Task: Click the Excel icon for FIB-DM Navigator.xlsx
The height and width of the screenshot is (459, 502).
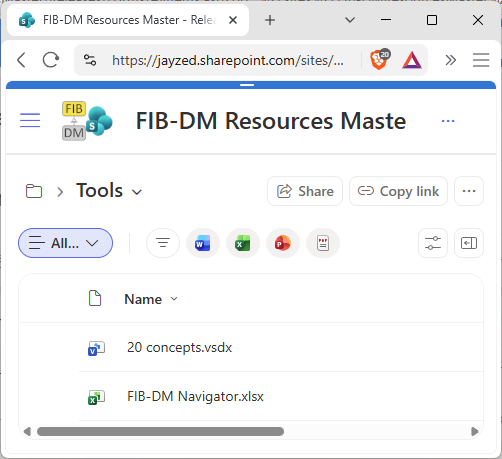Action: point(96,397)
